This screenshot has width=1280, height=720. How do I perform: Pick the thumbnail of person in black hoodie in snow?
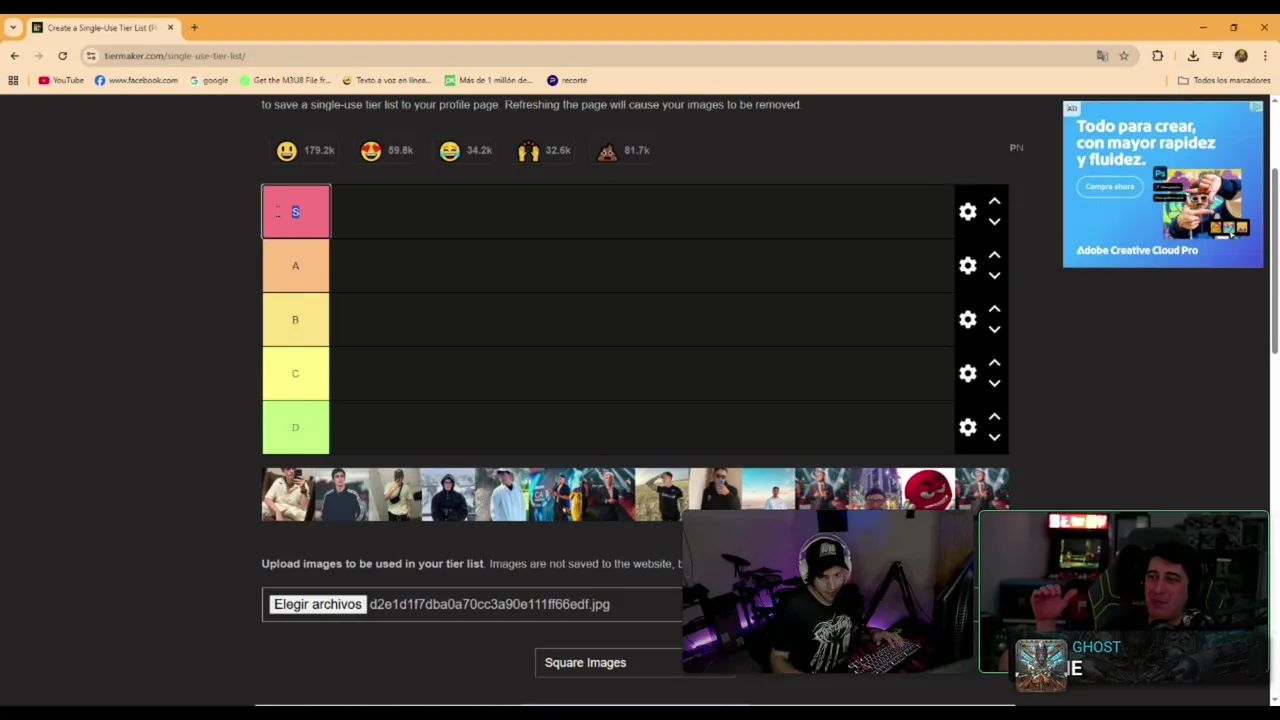(448, 494)
